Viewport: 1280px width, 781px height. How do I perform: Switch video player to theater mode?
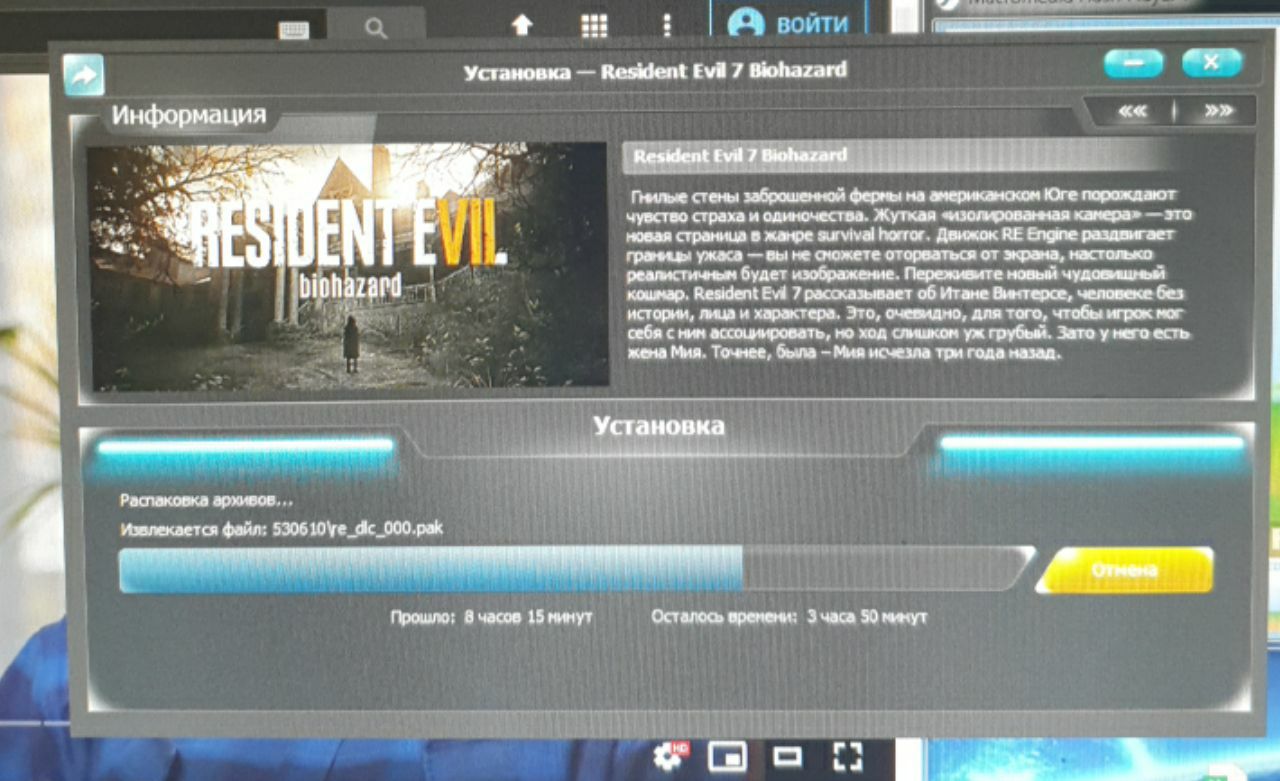tap(787, 756)
